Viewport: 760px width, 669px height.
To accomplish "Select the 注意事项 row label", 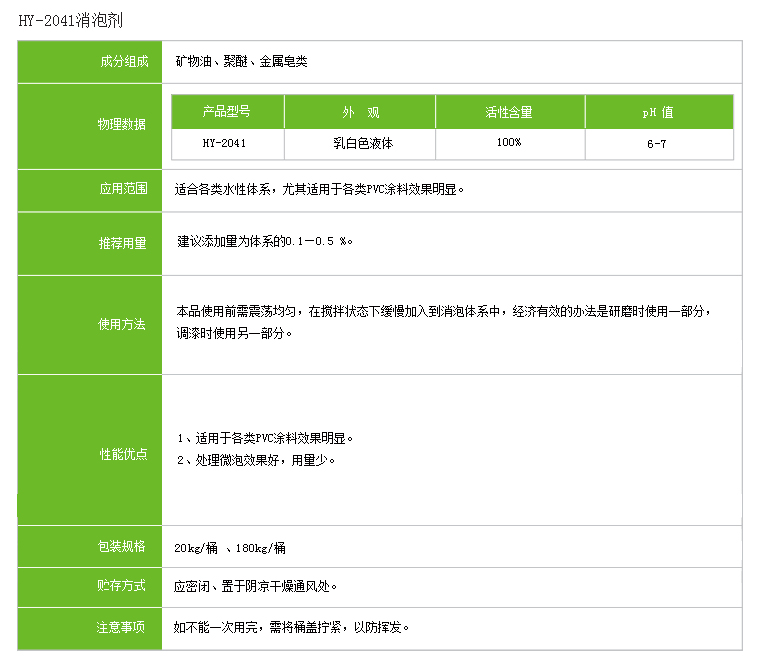I will coord(122,628).
